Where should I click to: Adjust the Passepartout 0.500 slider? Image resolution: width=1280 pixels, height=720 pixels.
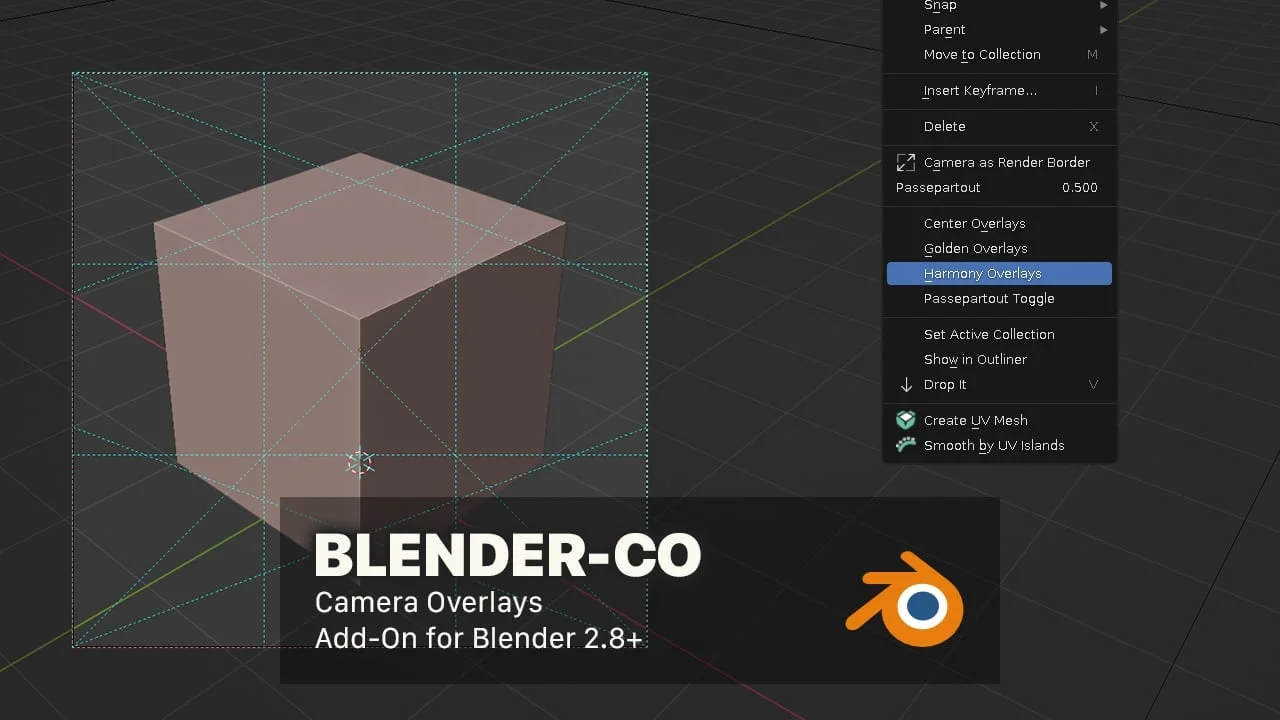[998, 188]
